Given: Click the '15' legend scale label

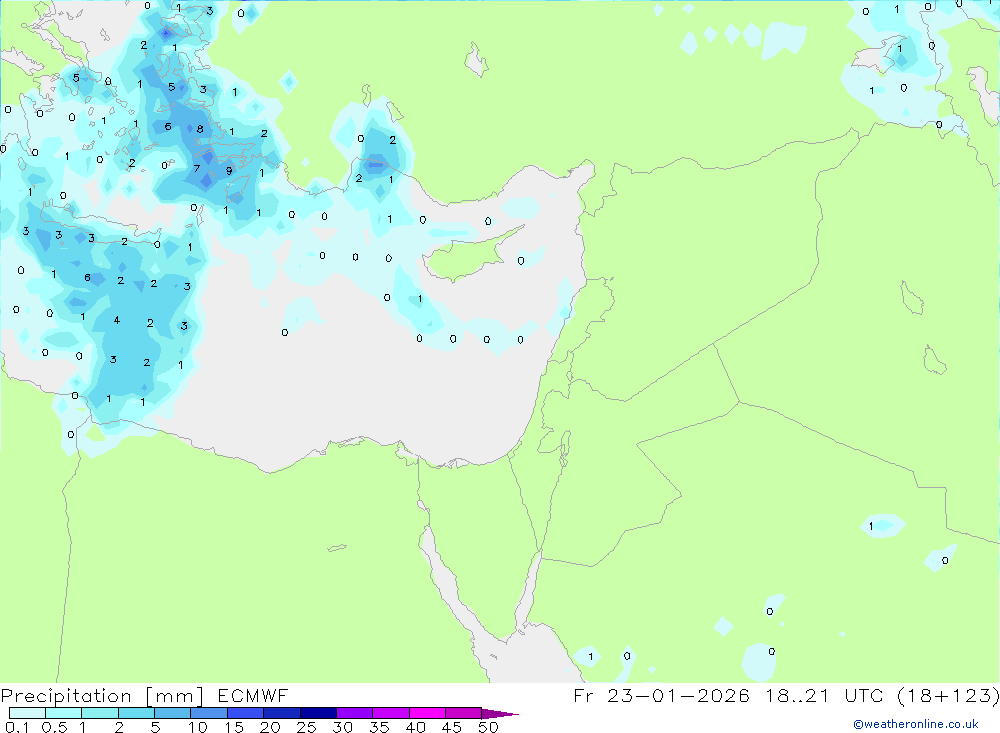Looking at the screenshot, I should (234, 727).
